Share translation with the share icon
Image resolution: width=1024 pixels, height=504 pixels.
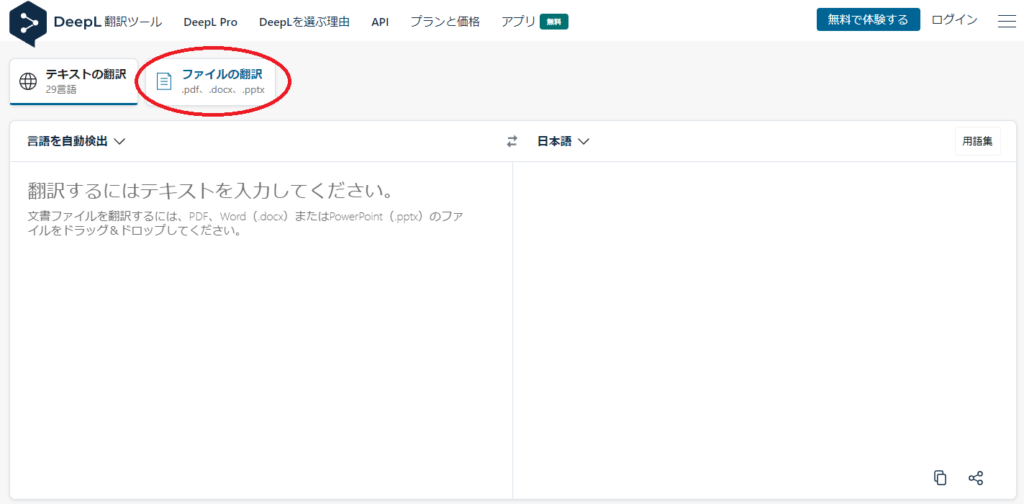pos(976,477)
